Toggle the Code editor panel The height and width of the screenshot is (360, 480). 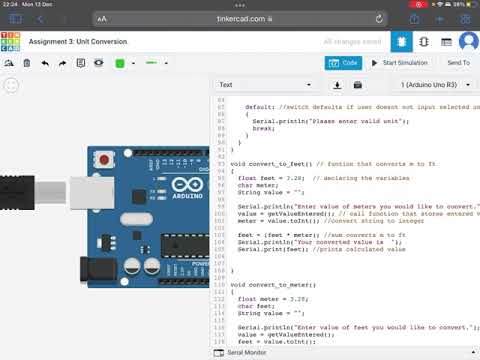pos(343,63)
